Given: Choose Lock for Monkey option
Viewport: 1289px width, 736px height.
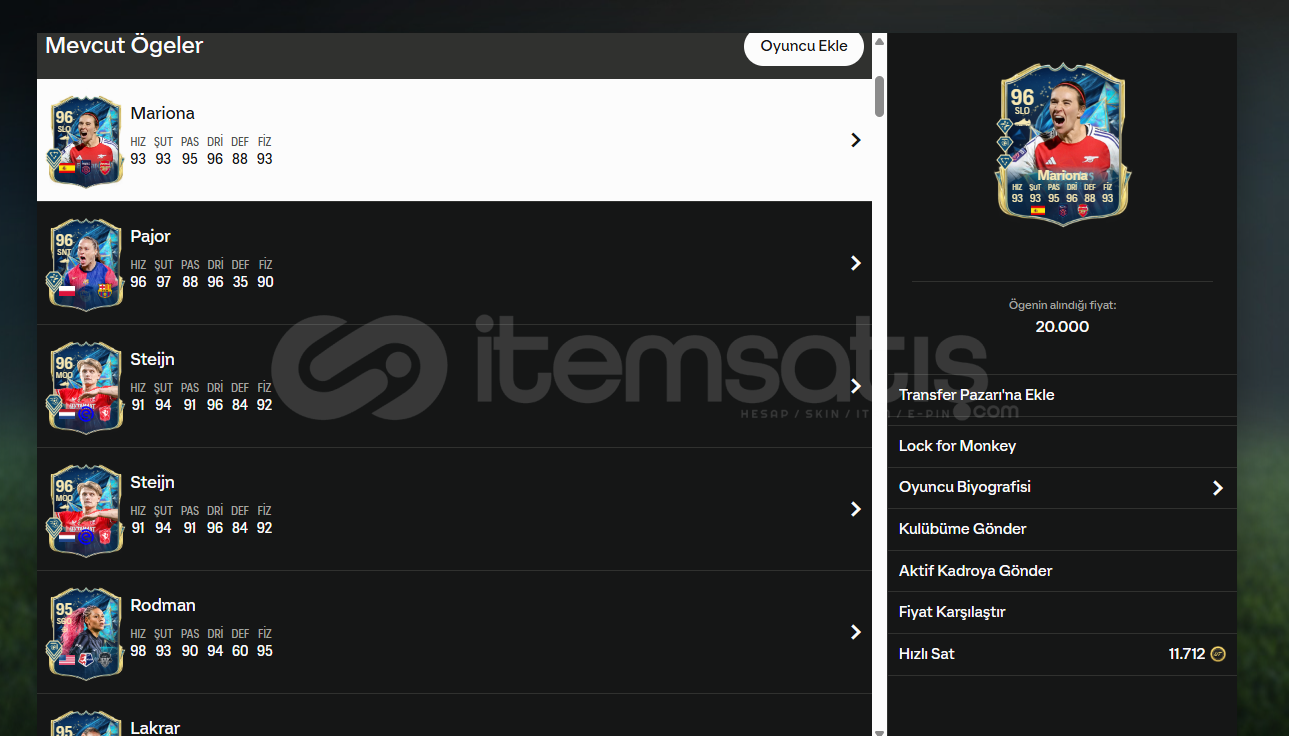Looking at the screenshot, I should [1062, 446].
